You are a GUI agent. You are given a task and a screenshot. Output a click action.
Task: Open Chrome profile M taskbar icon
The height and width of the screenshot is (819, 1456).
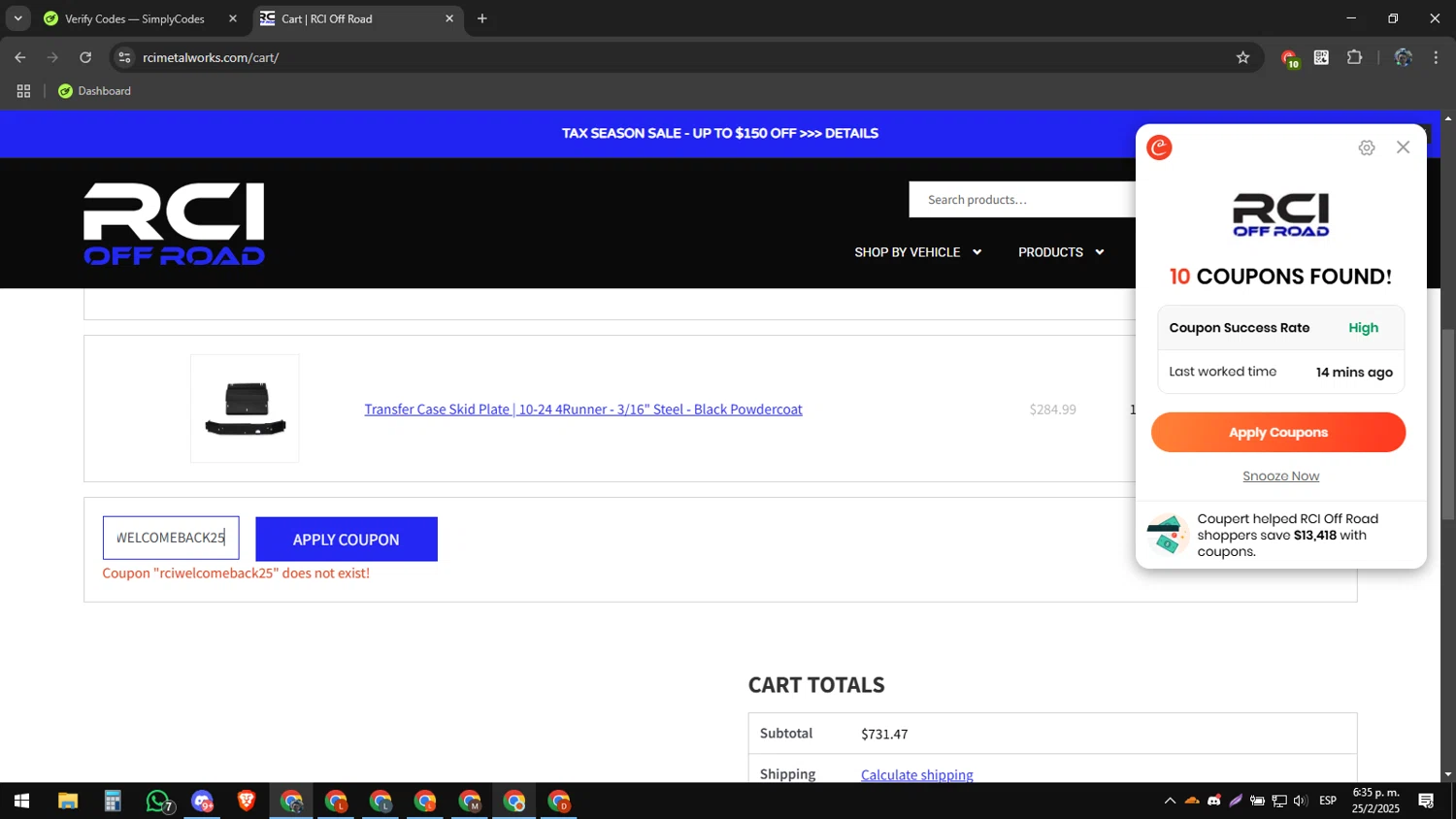click(470, 802)
